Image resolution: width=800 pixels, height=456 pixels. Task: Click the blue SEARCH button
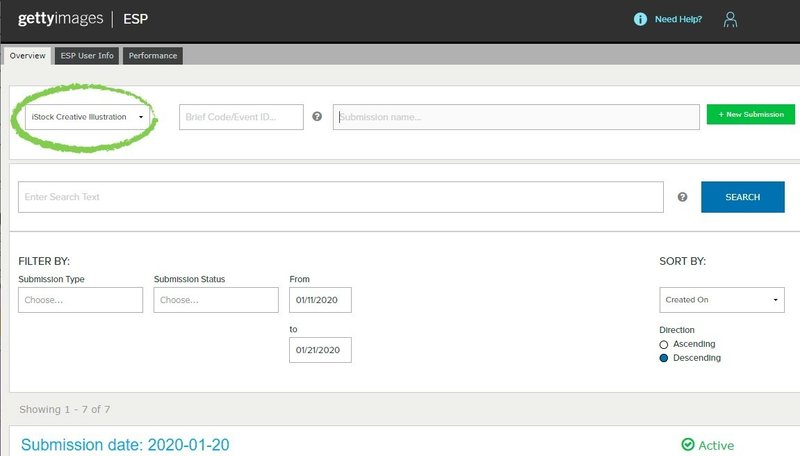coord(742,197)
